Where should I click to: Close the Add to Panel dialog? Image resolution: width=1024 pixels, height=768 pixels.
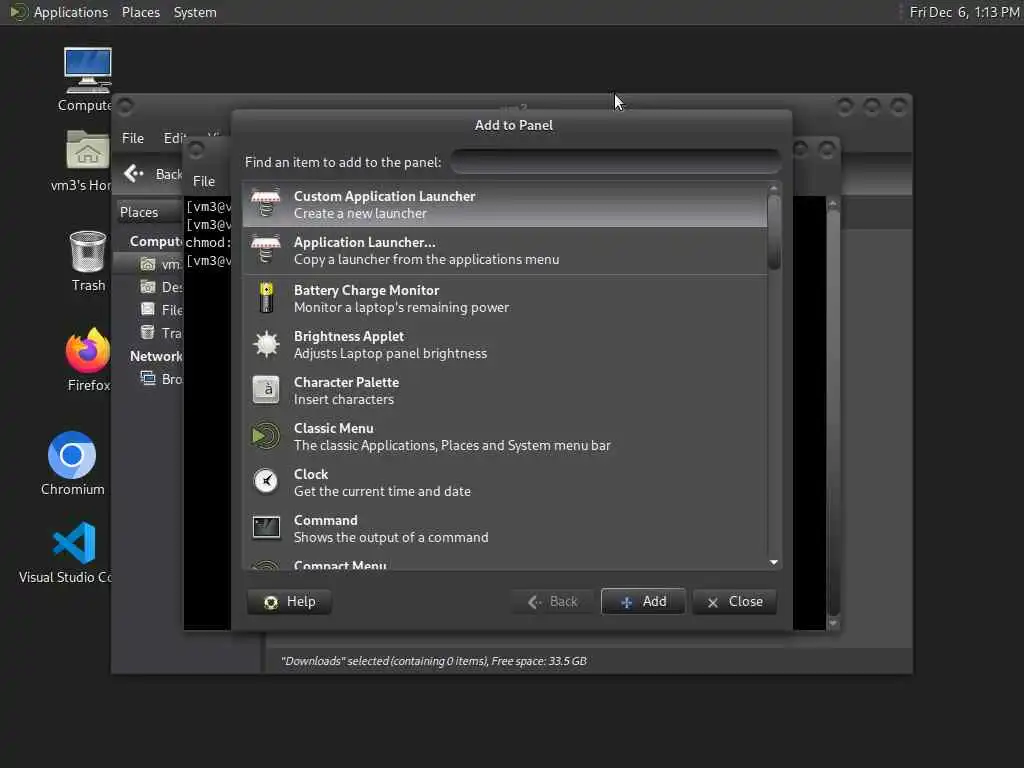735,601
